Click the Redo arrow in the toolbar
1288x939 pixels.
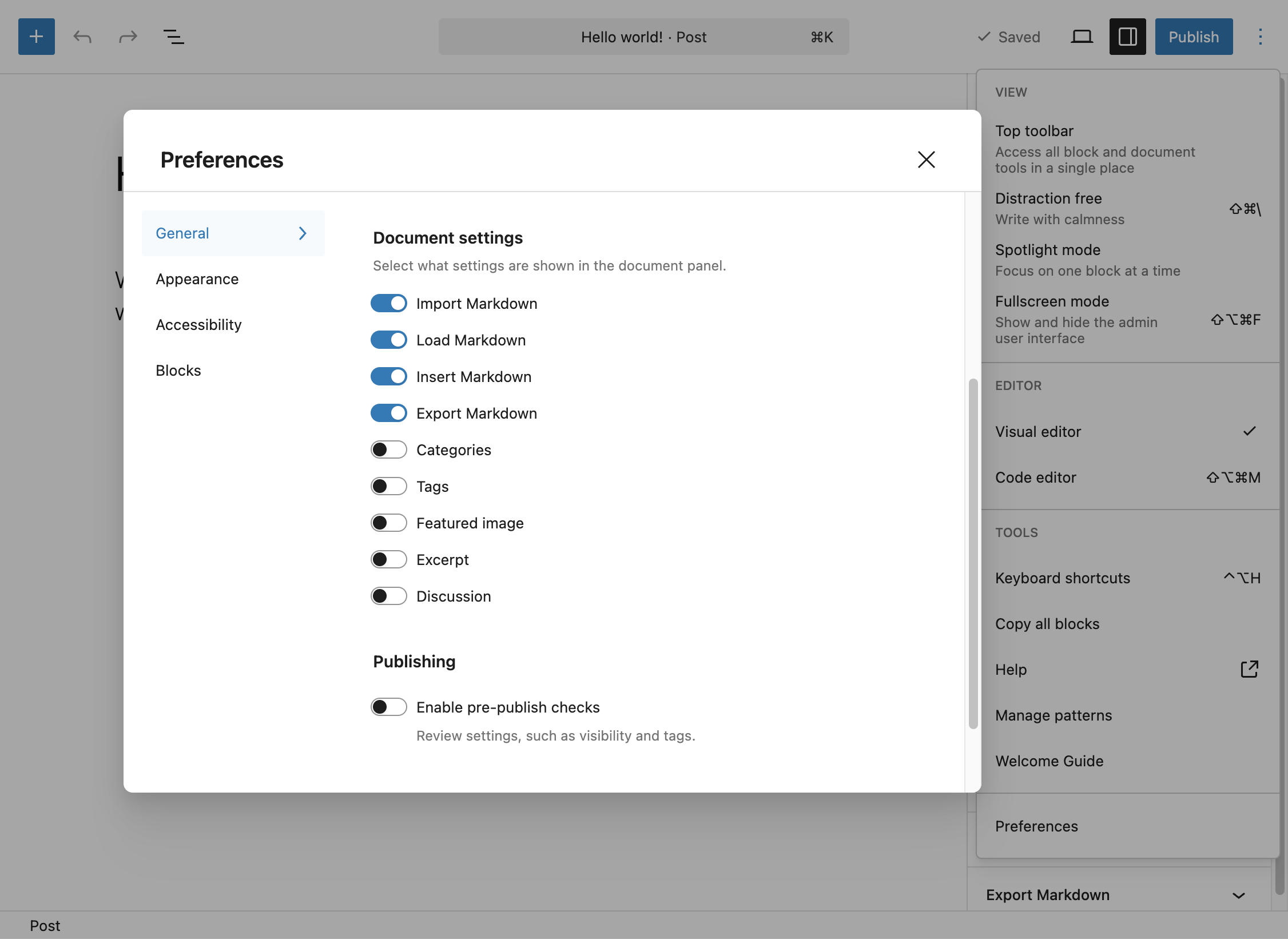[128, 37]
